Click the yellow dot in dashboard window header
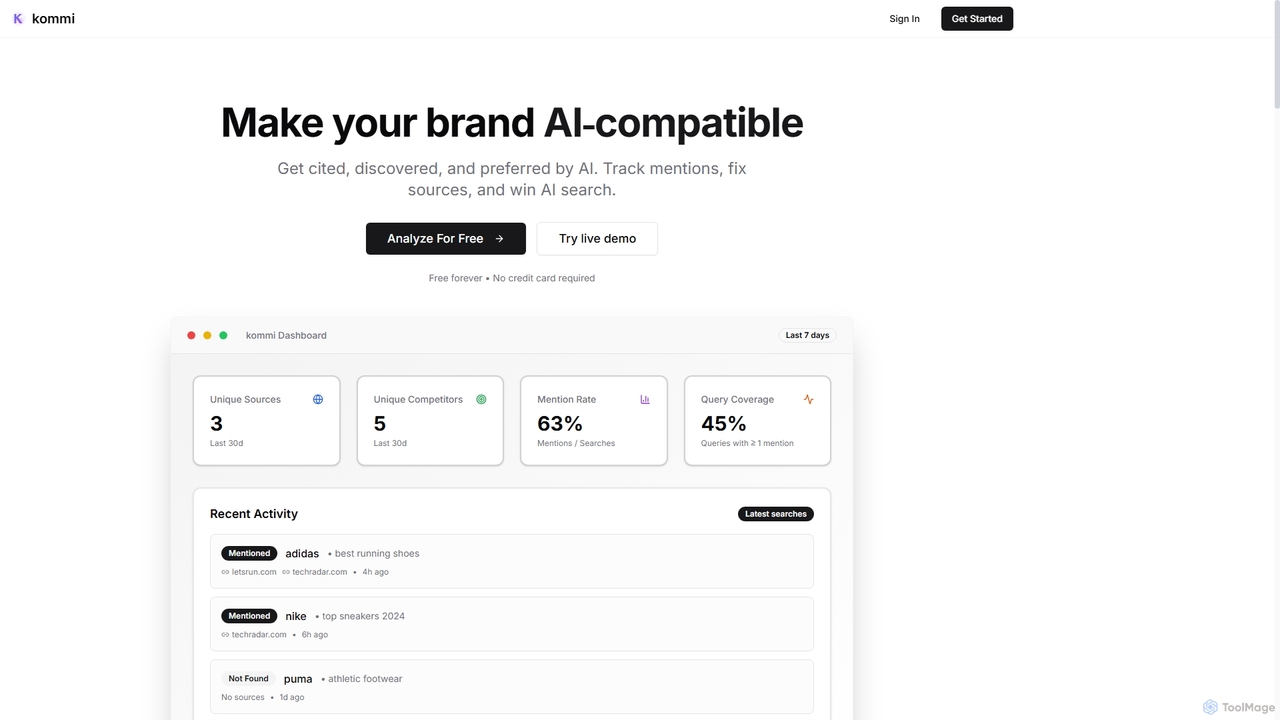The height and width of the screenshot is (720, 1280). (207, 335)
